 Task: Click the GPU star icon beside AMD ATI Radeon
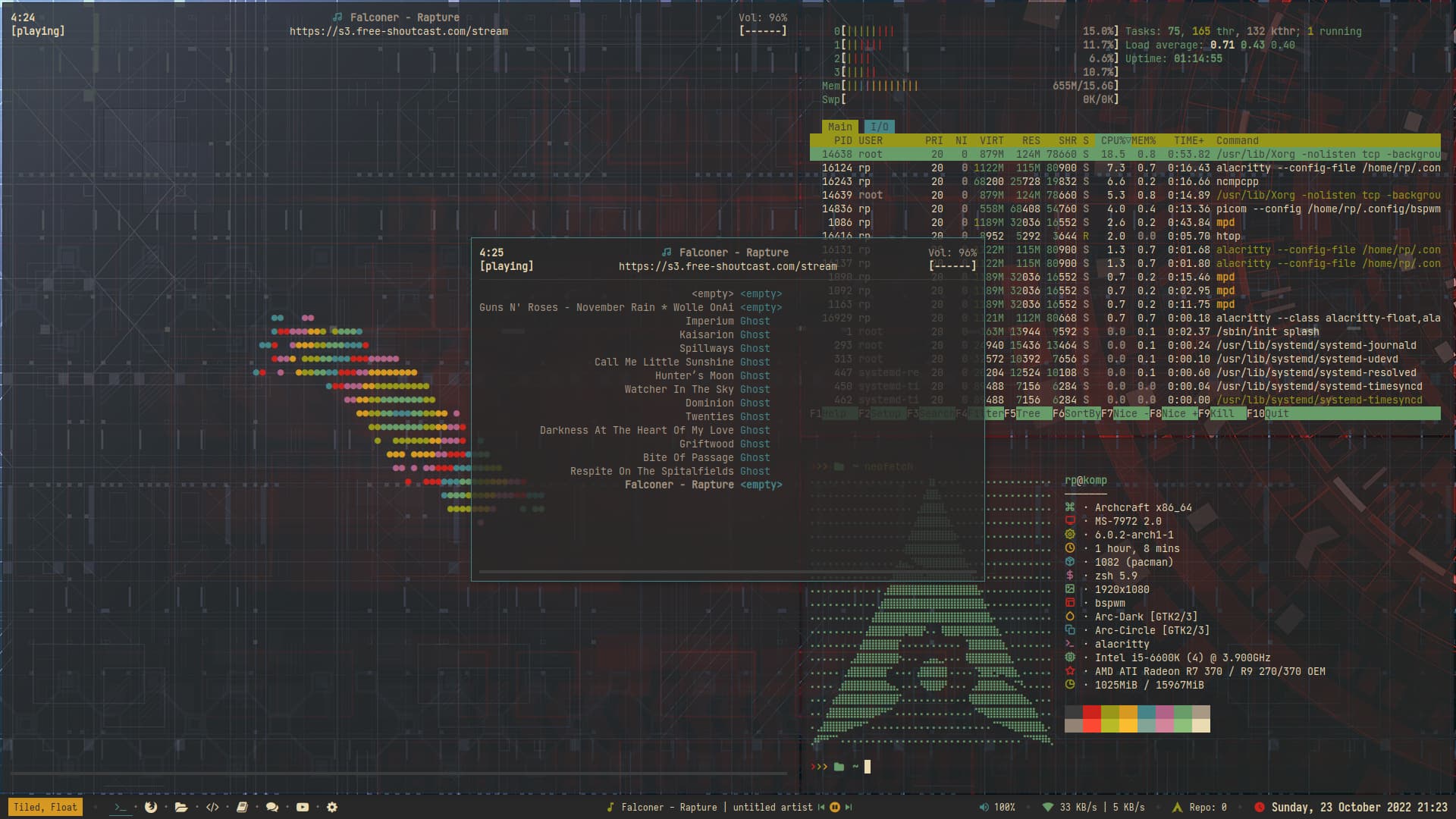[x=1070, y=671]
